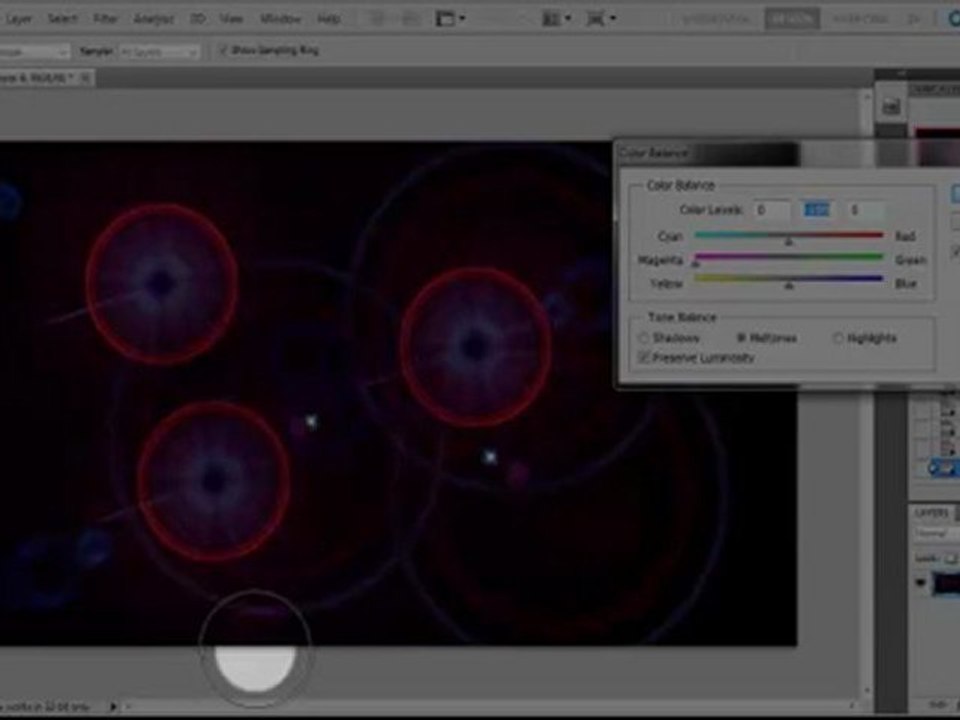
Task: Open the Select menu
Action: click(62, 19)
